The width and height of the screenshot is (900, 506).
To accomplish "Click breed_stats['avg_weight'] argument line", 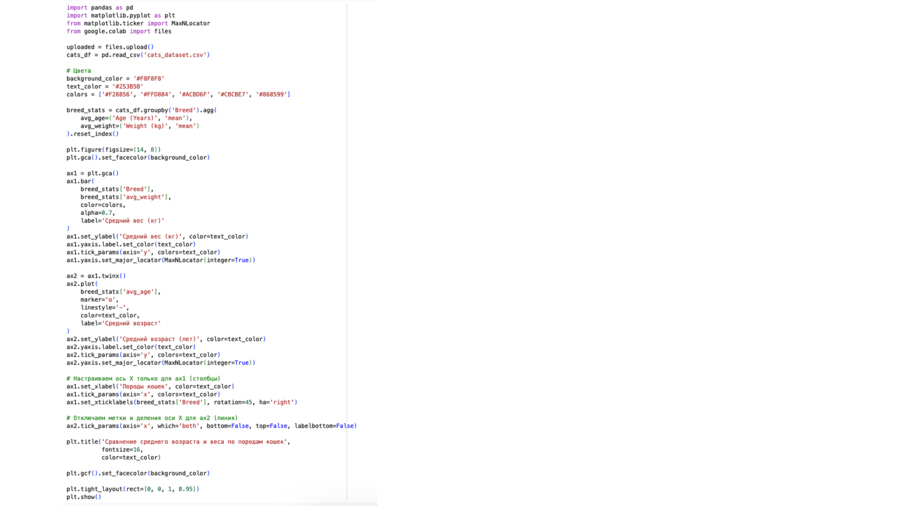I will click(126, 197).
